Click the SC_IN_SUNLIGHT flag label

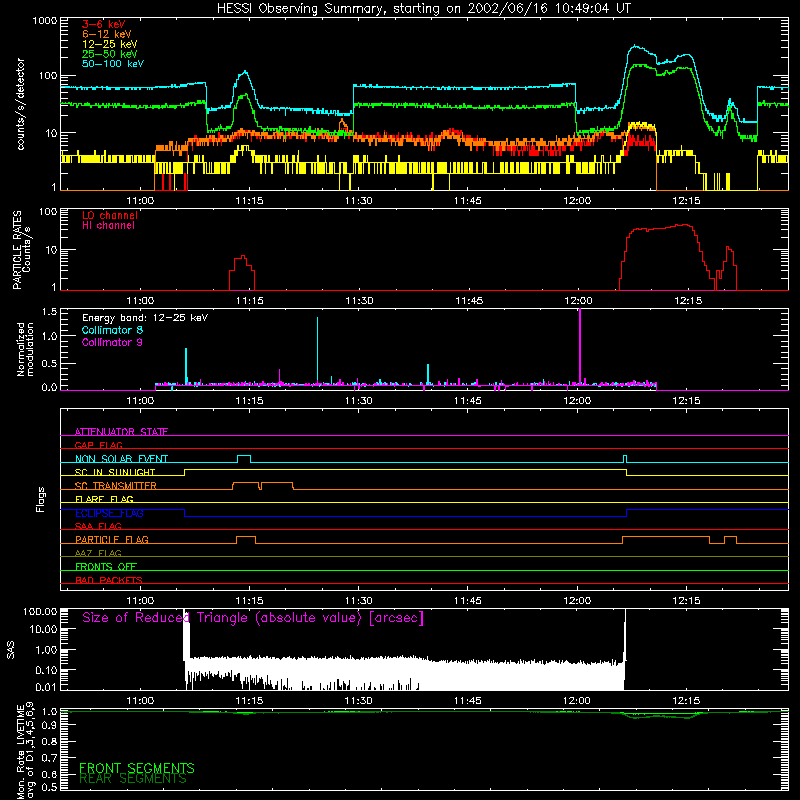[x=115, y=472]
